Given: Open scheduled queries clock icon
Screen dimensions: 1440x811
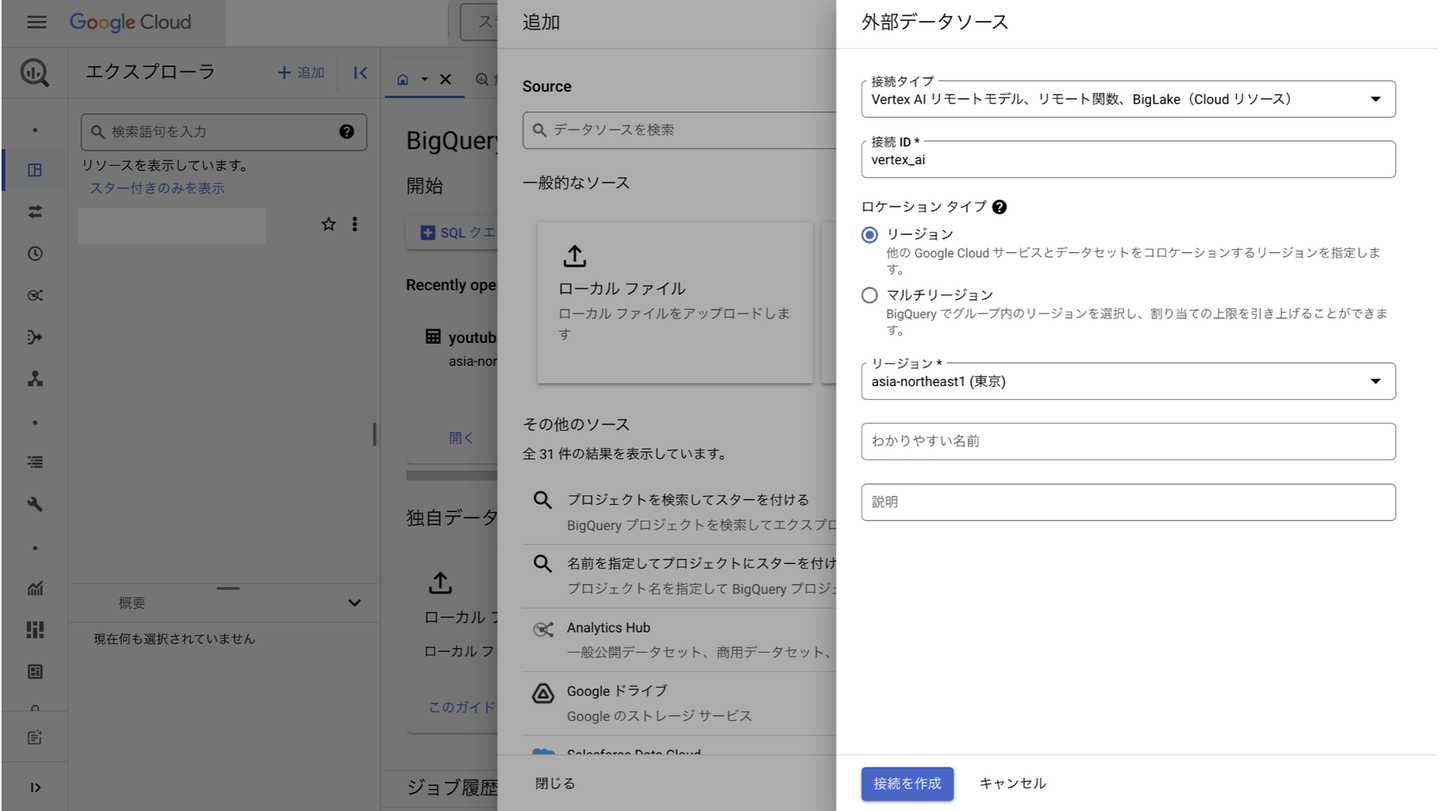Looking at the screenshot, I should point(35,254).
